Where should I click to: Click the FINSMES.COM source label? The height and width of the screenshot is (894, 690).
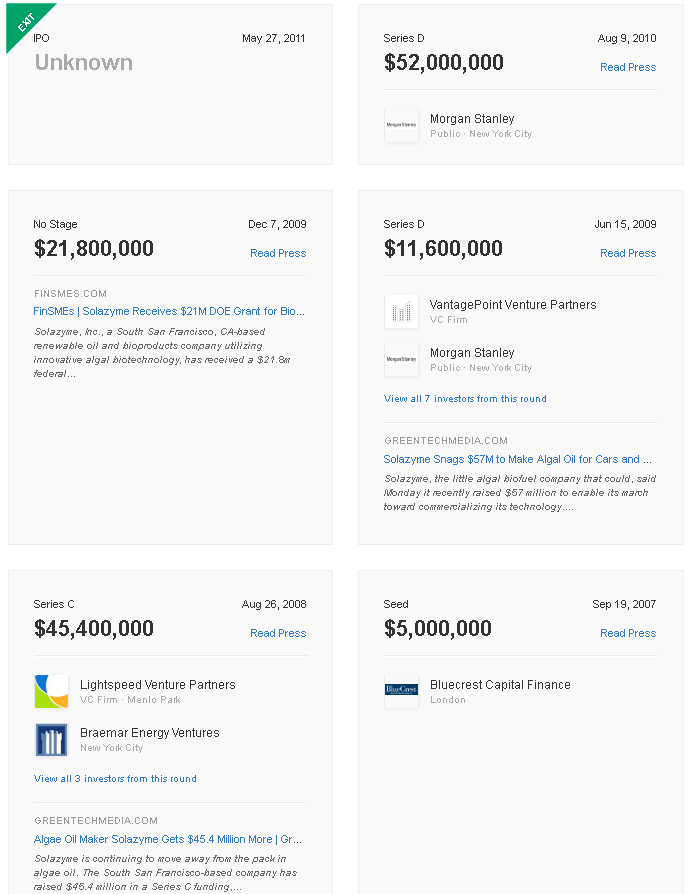tap(70, 294)
